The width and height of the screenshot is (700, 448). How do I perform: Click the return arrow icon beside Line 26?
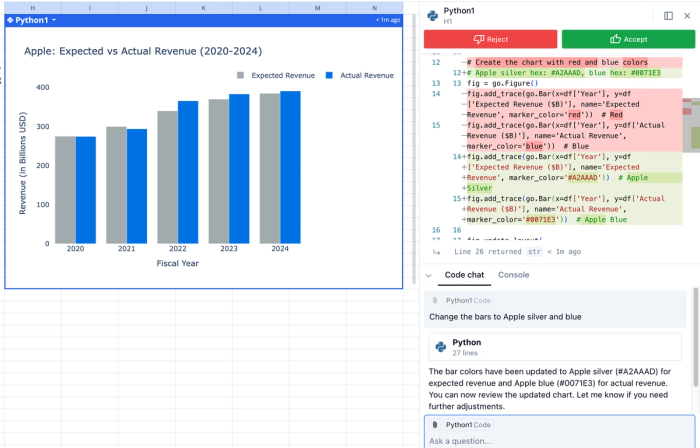coord(436,252)
